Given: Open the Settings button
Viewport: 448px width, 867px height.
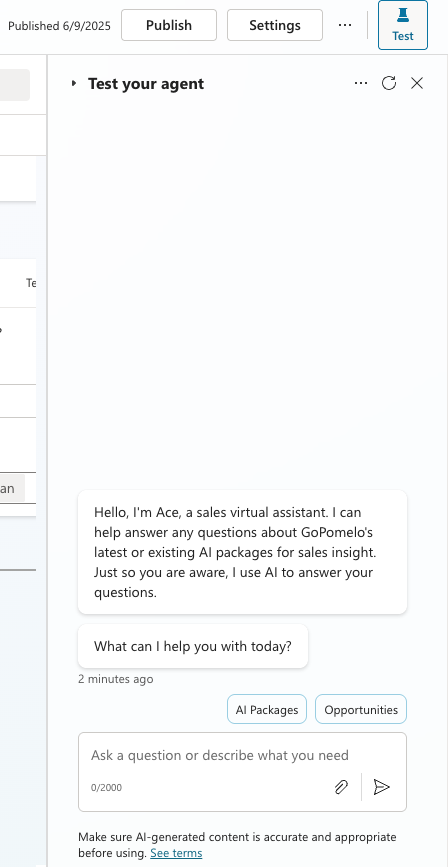Looking at the screenshot, I should pos(275,25).
